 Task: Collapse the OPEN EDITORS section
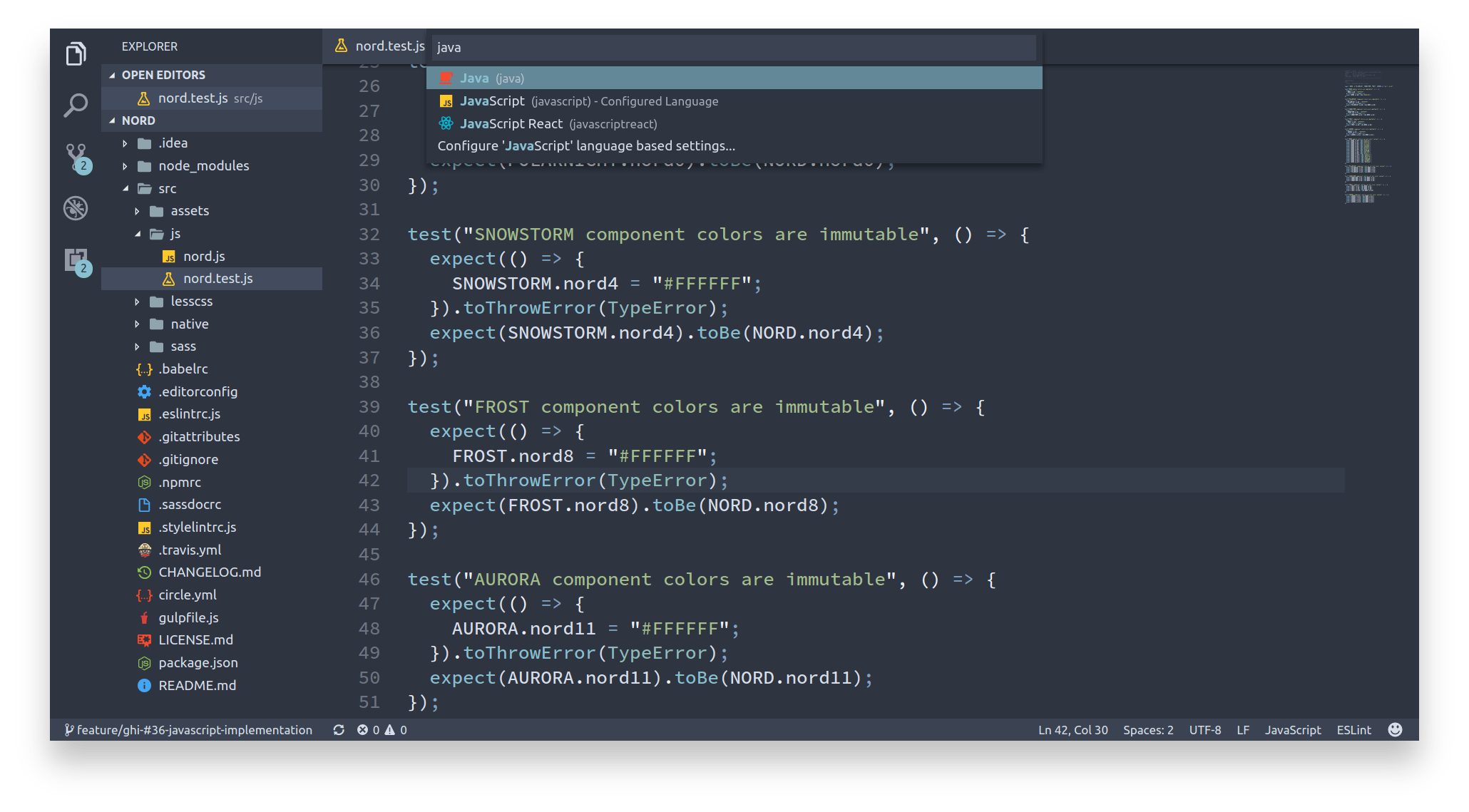click(x=112, y=75)
